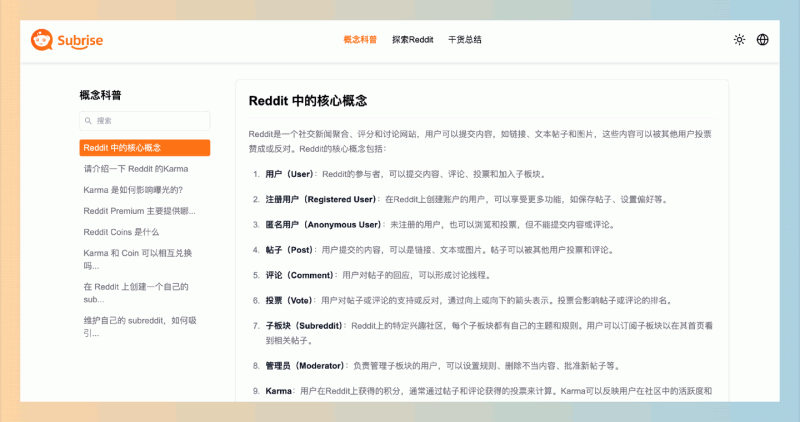Click the list term 投票（Vote）
800x422 pixels.
coord(289,301)
